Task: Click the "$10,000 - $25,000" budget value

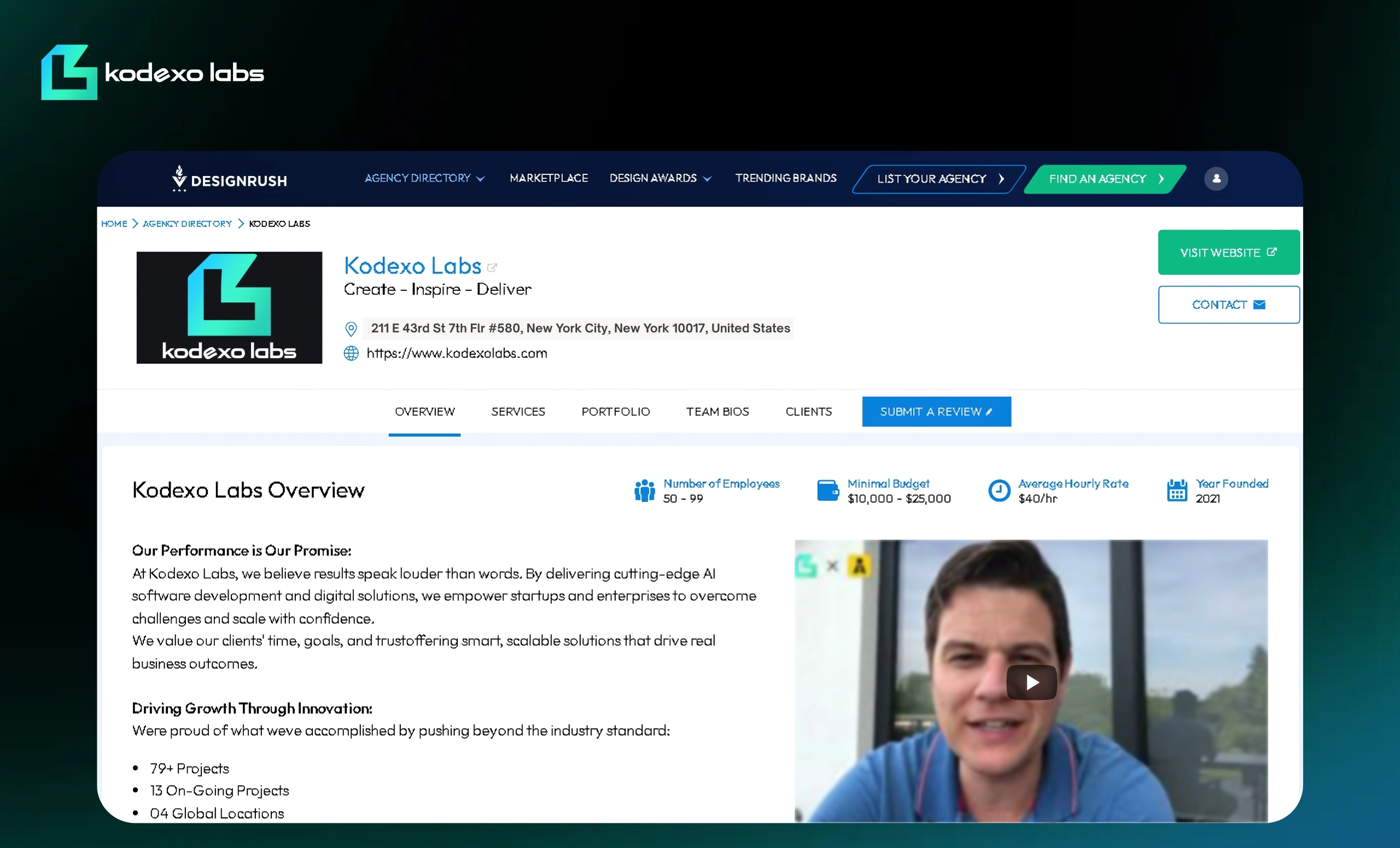Action: coord(900,499)
